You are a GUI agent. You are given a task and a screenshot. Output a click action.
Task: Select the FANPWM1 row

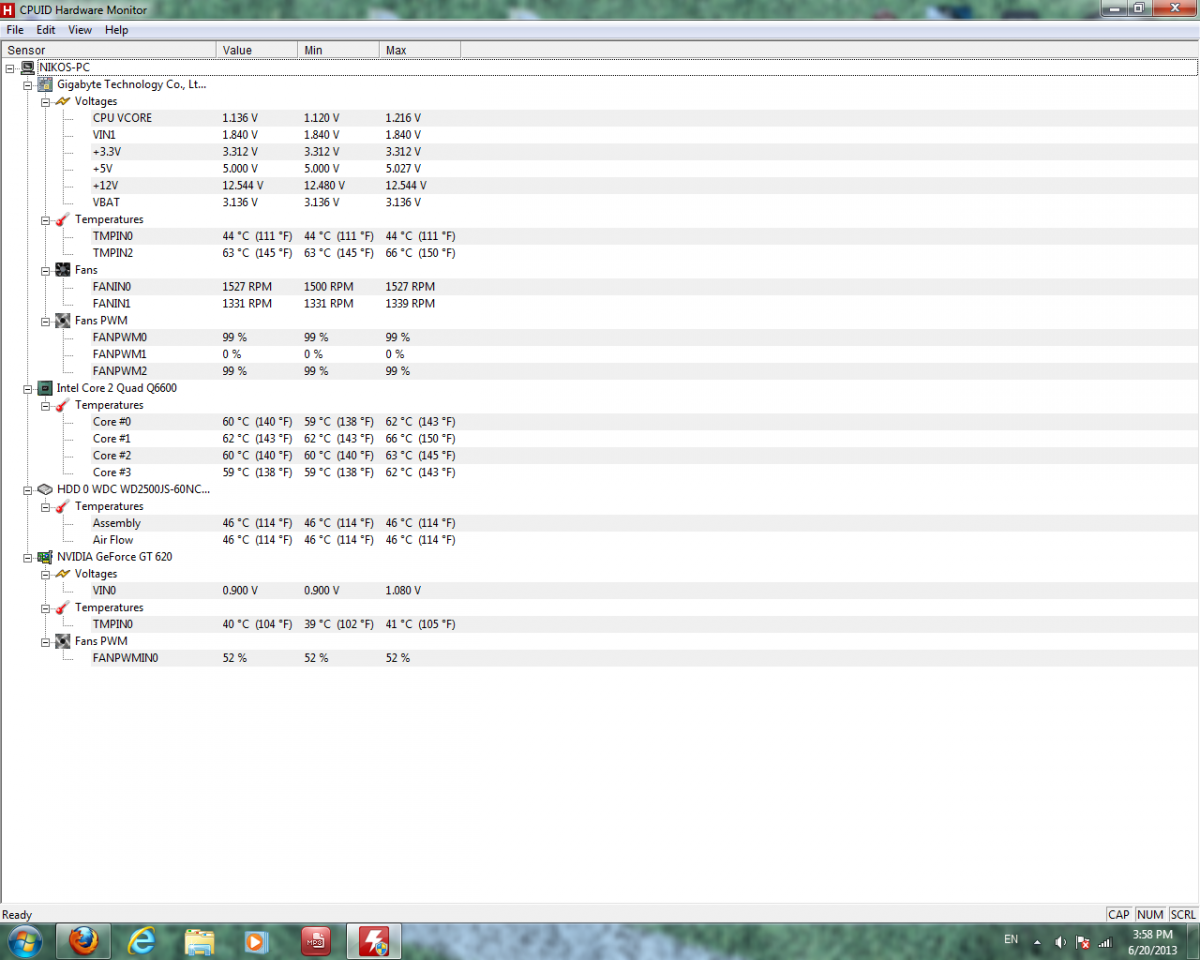(644, 355)
